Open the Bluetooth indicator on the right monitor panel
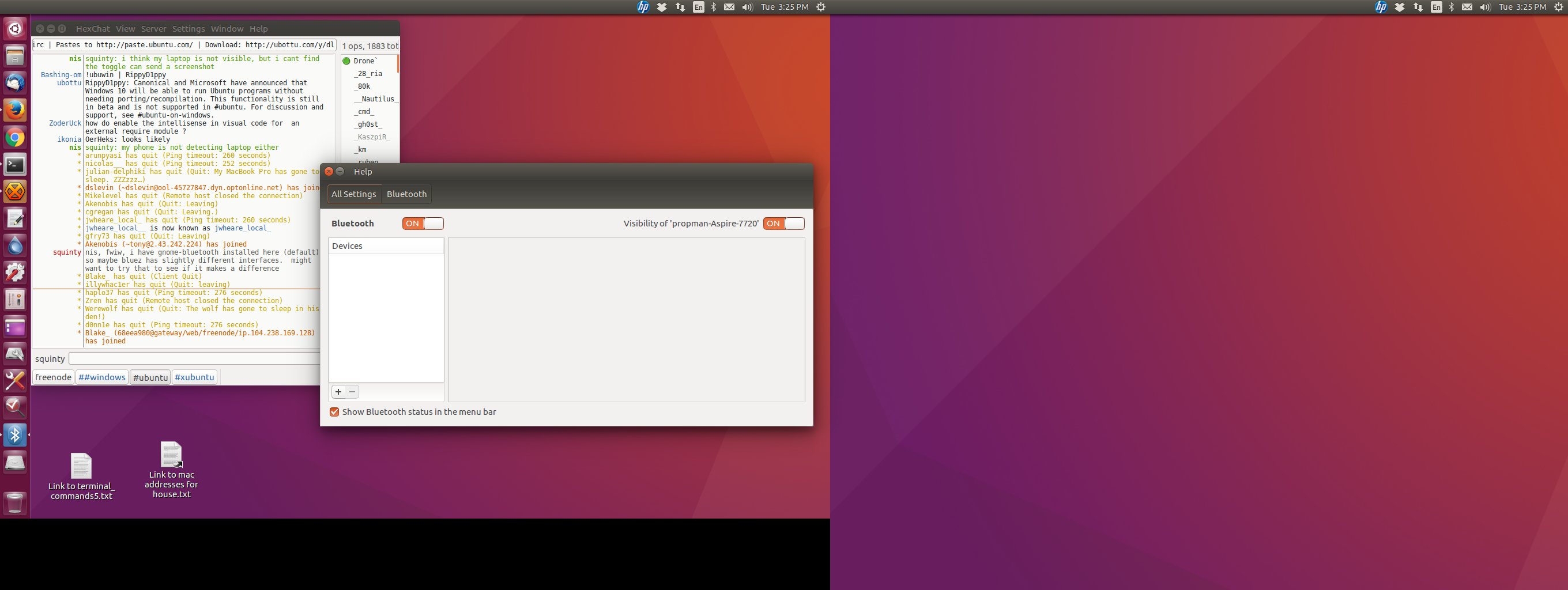The width and height of the screenshot is (1568, 590). pyautogui.click(x=1451, y=7)
